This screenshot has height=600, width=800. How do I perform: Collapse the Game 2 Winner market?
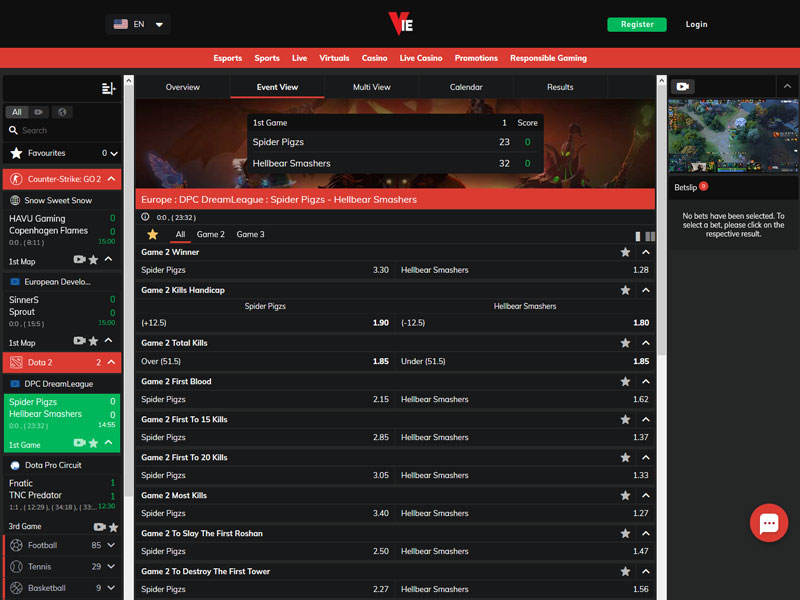(646, 252)
